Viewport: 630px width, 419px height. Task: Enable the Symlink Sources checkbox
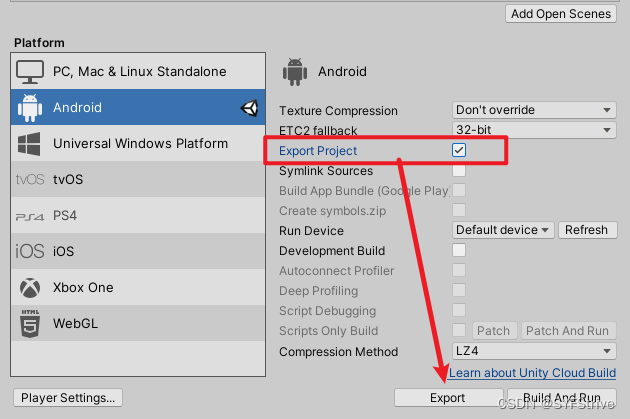pos(459,170)
